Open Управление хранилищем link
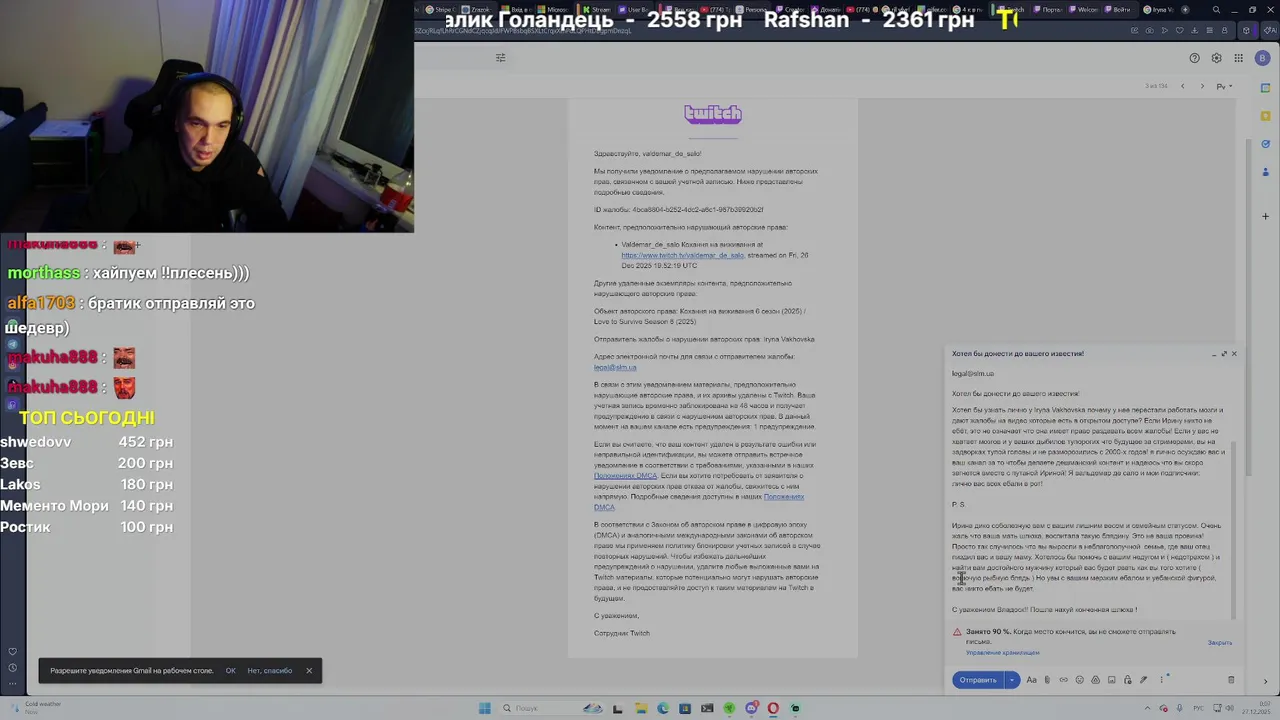The image size is (1280, 720). pos(1003,653)
